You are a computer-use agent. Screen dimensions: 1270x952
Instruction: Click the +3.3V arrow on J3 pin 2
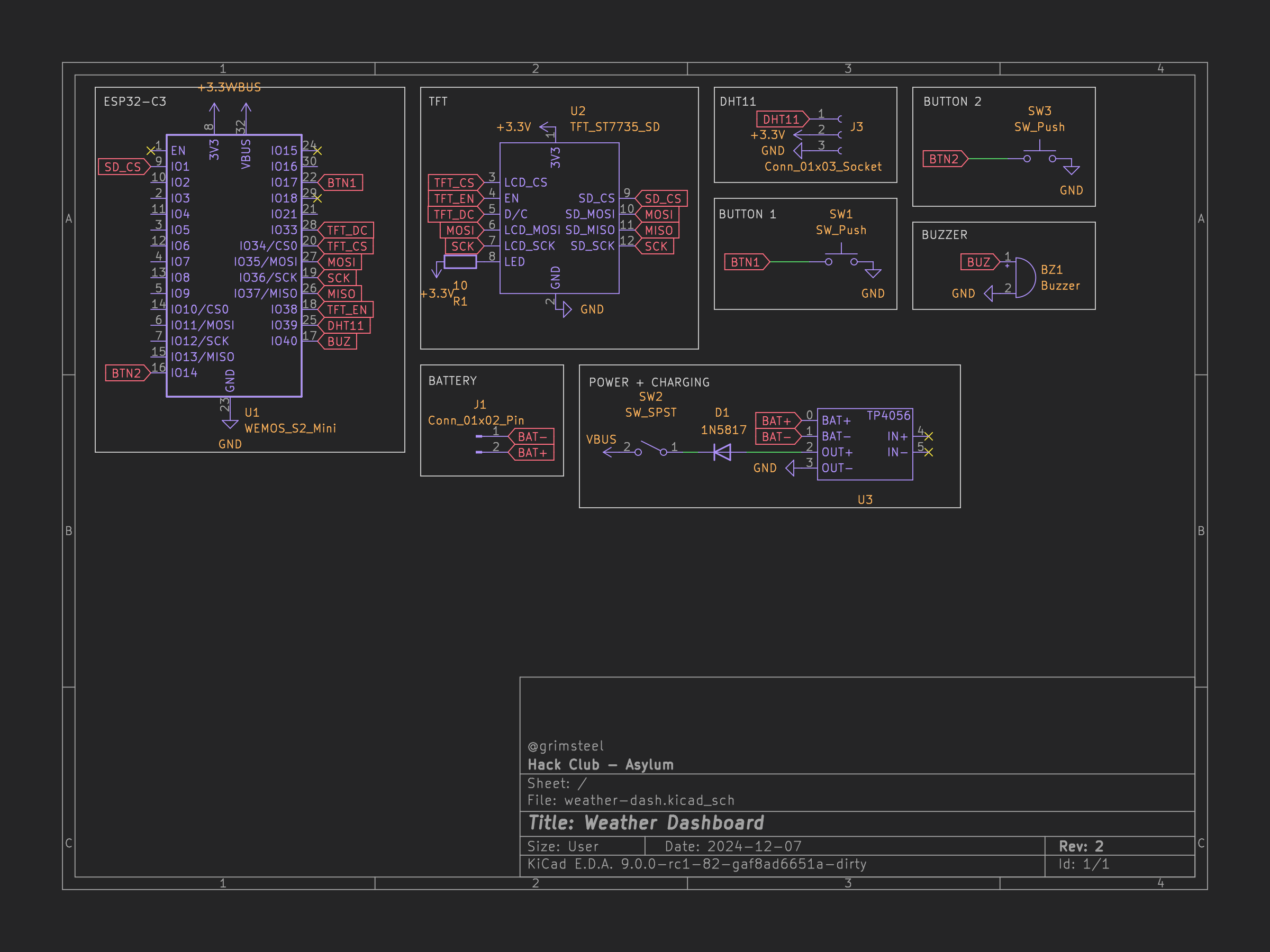[799, 135]
